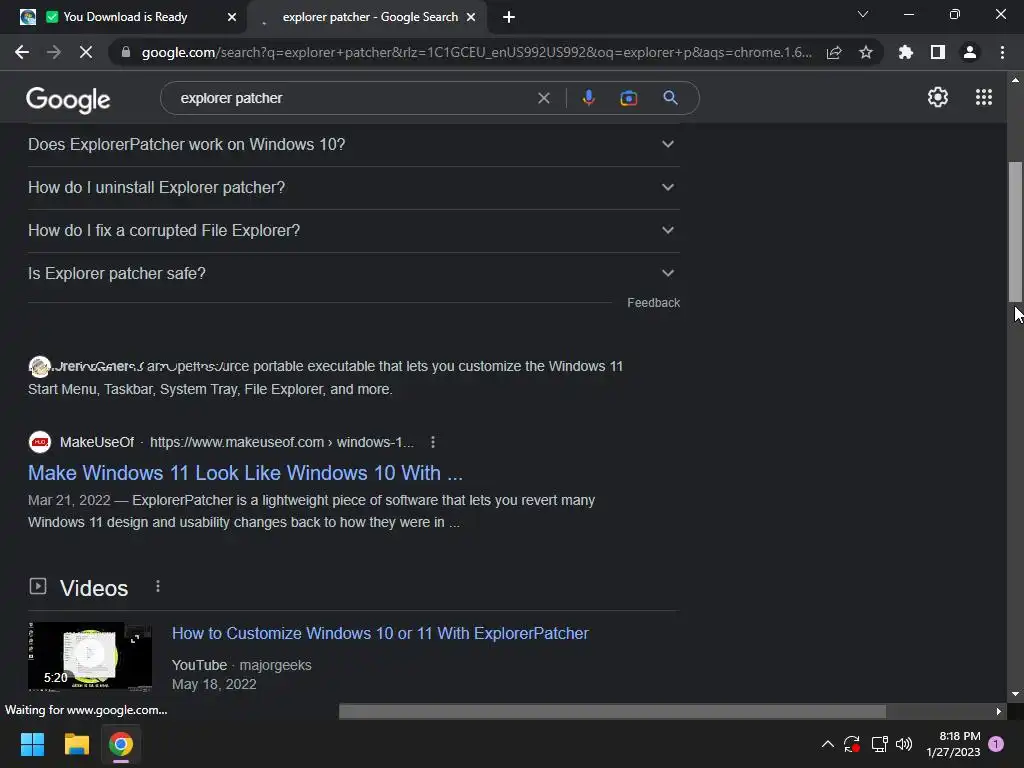1024x768 pixels.
Task: Close the explorer patcher Google Search tab
Action: coord(471,17)
